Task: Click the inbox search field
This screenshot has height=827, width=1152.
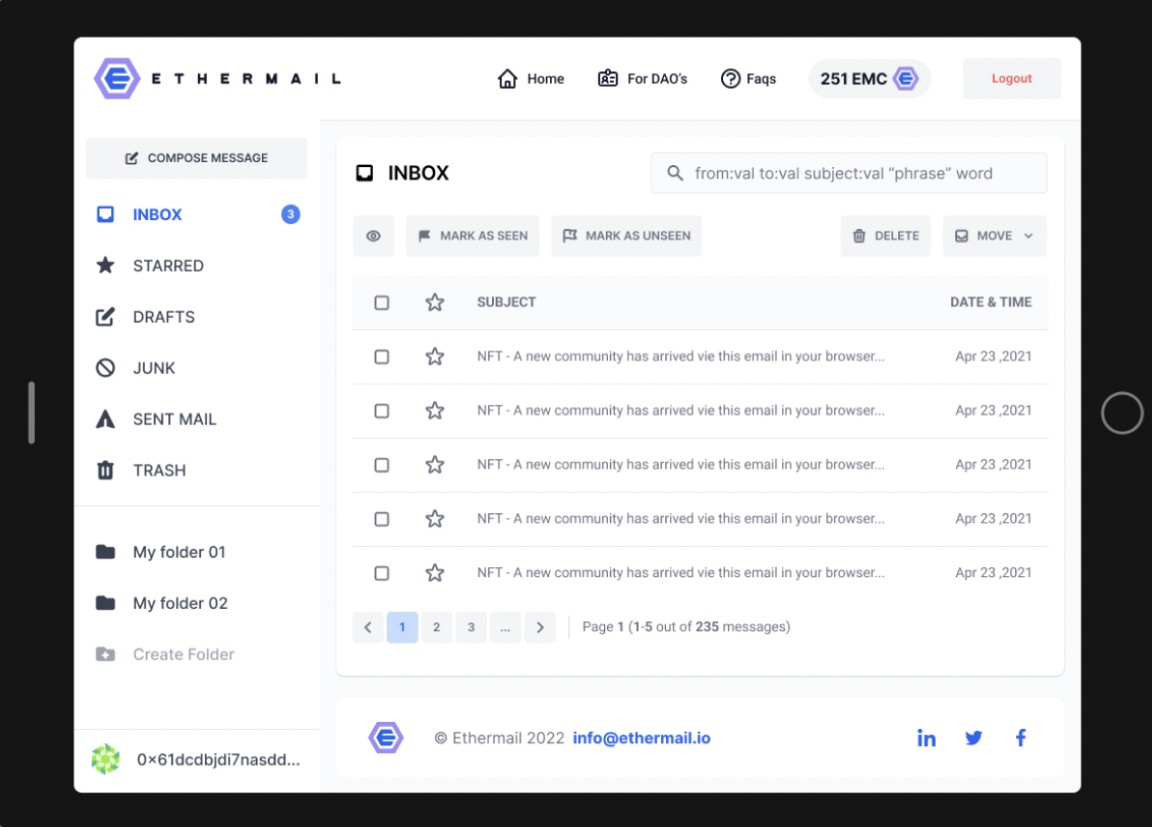Action: click(848, 173)
